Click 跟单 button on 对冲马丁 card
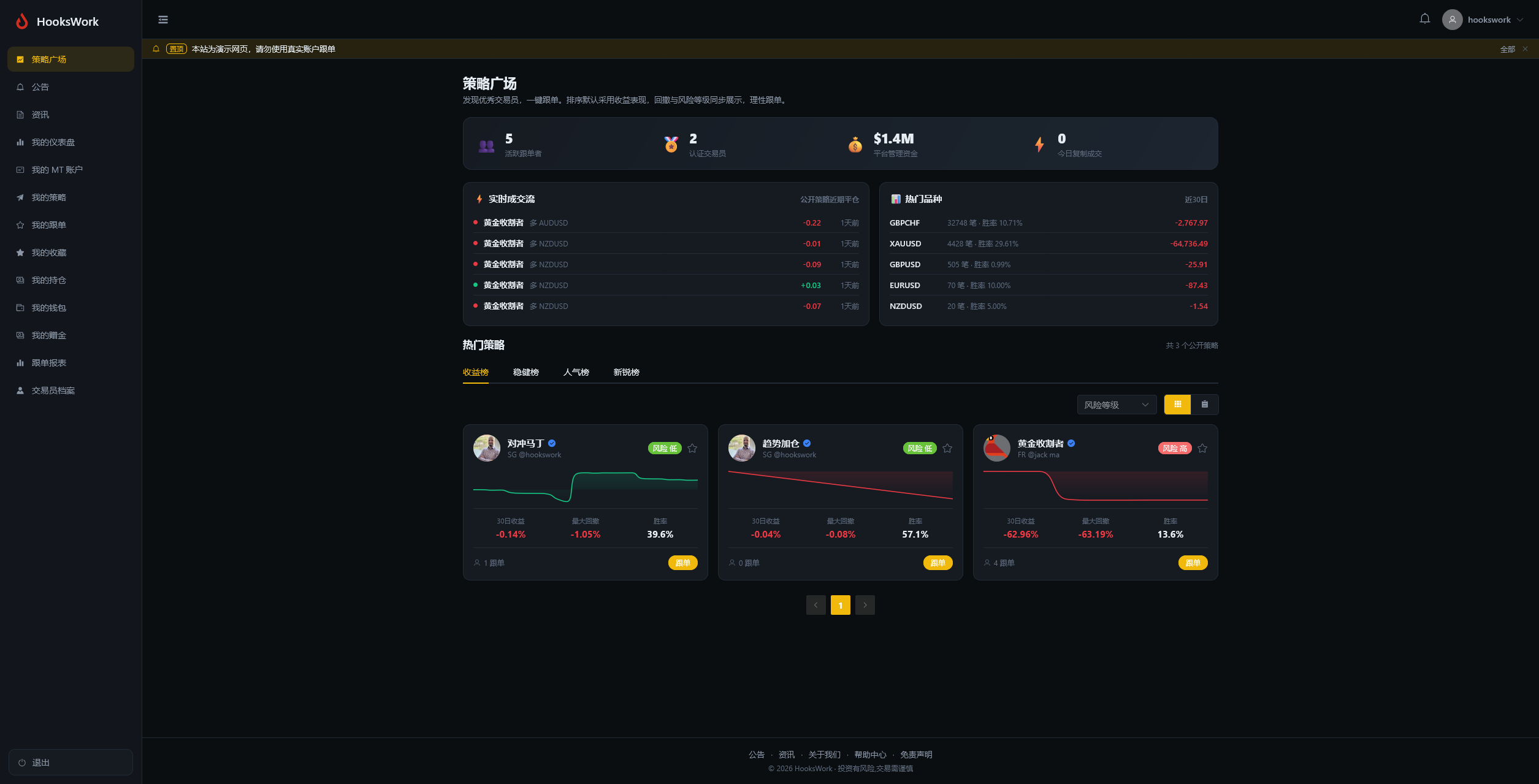 pyautogui.click(x=683, y=563)
